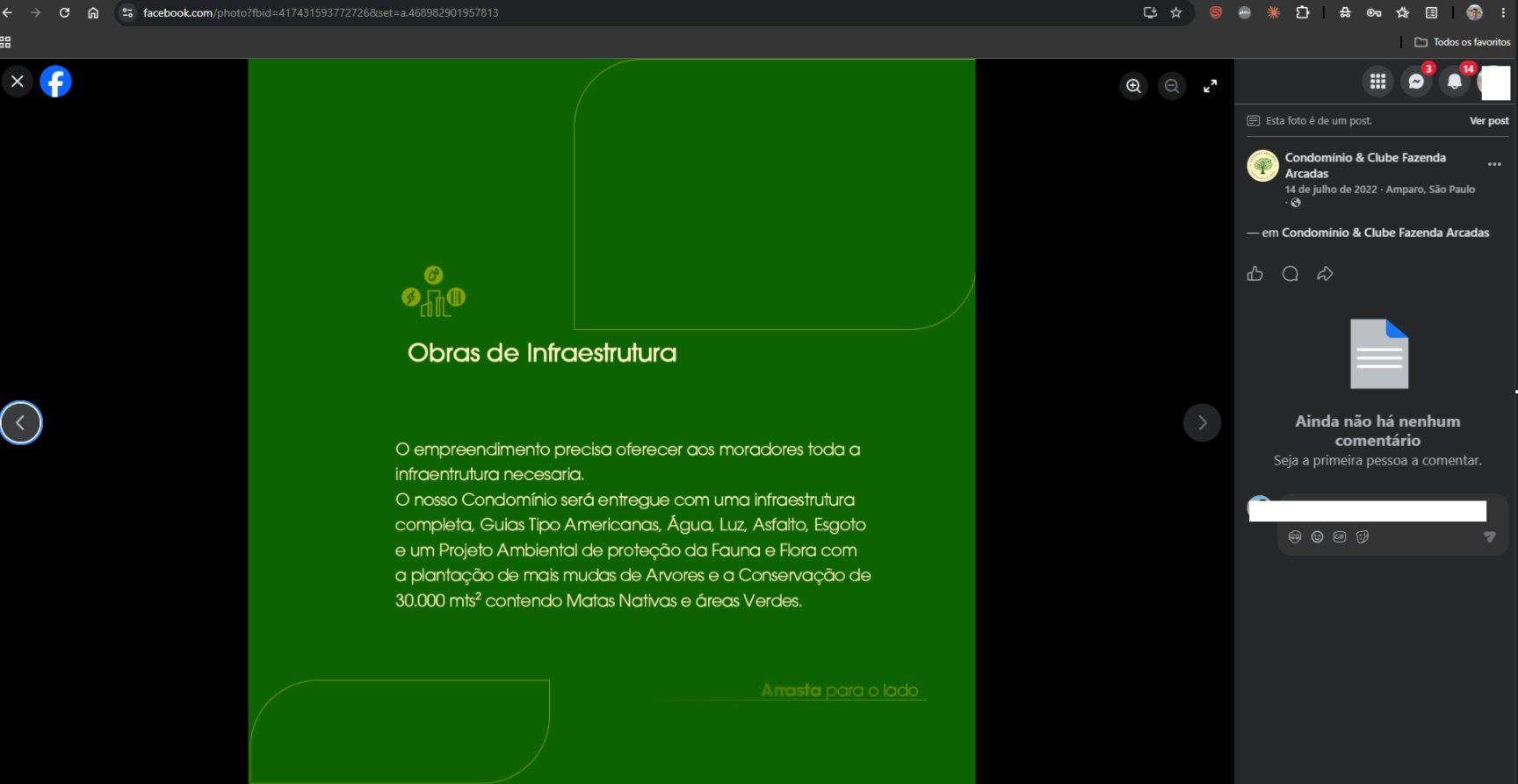The height and width of the screenshot is (784, 1518).
Task: Go forward in the browser
Action: (35, 12)
